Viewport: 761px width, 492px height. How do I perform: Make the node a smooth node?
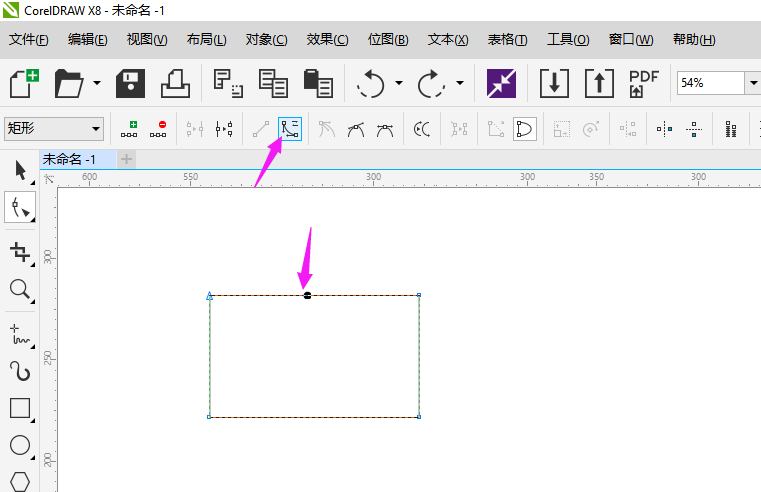(x=356, y=129)
